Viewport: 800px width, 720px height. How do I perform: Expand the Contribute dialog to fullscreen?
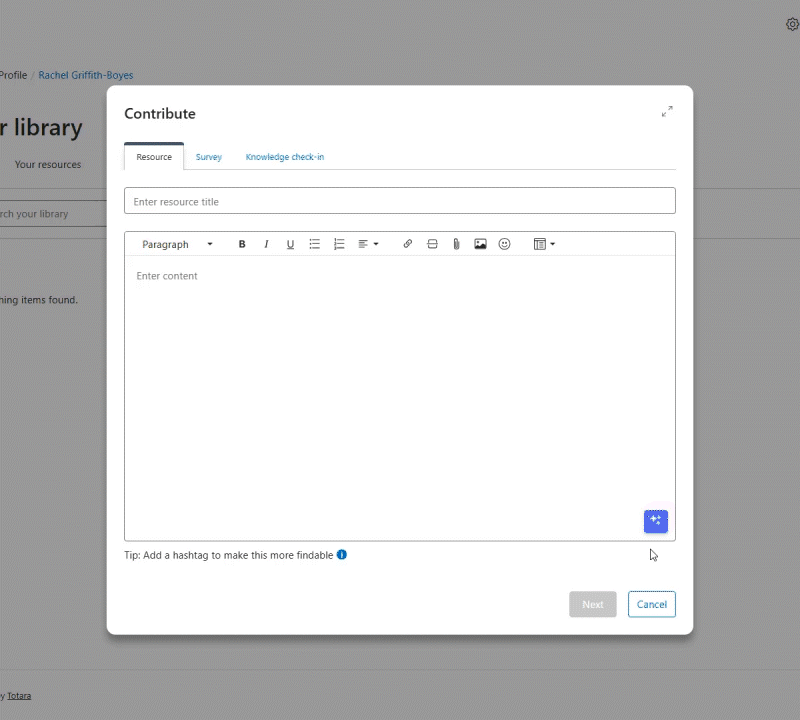coord(667,111)
